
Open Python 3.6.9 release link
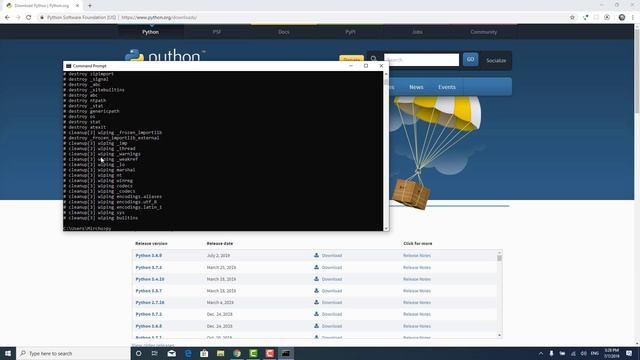pyautogui.click(x=149, y=256)
